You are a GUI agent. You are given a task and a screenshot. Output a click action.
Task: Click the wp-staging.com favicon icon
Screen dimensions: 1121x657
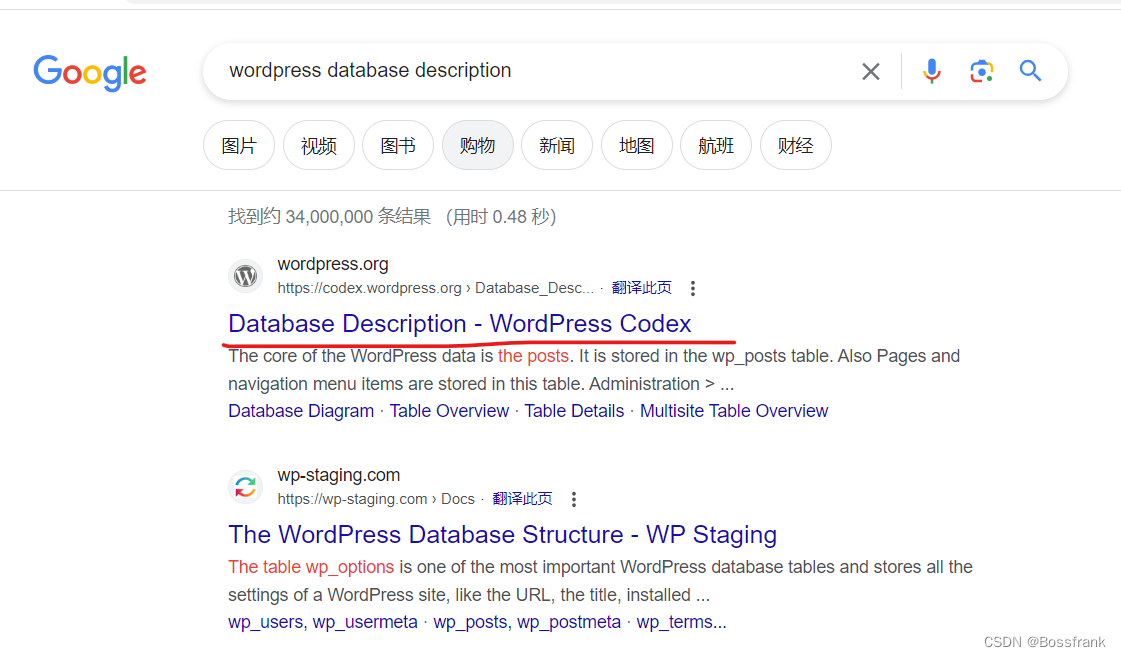coord(245,487)
